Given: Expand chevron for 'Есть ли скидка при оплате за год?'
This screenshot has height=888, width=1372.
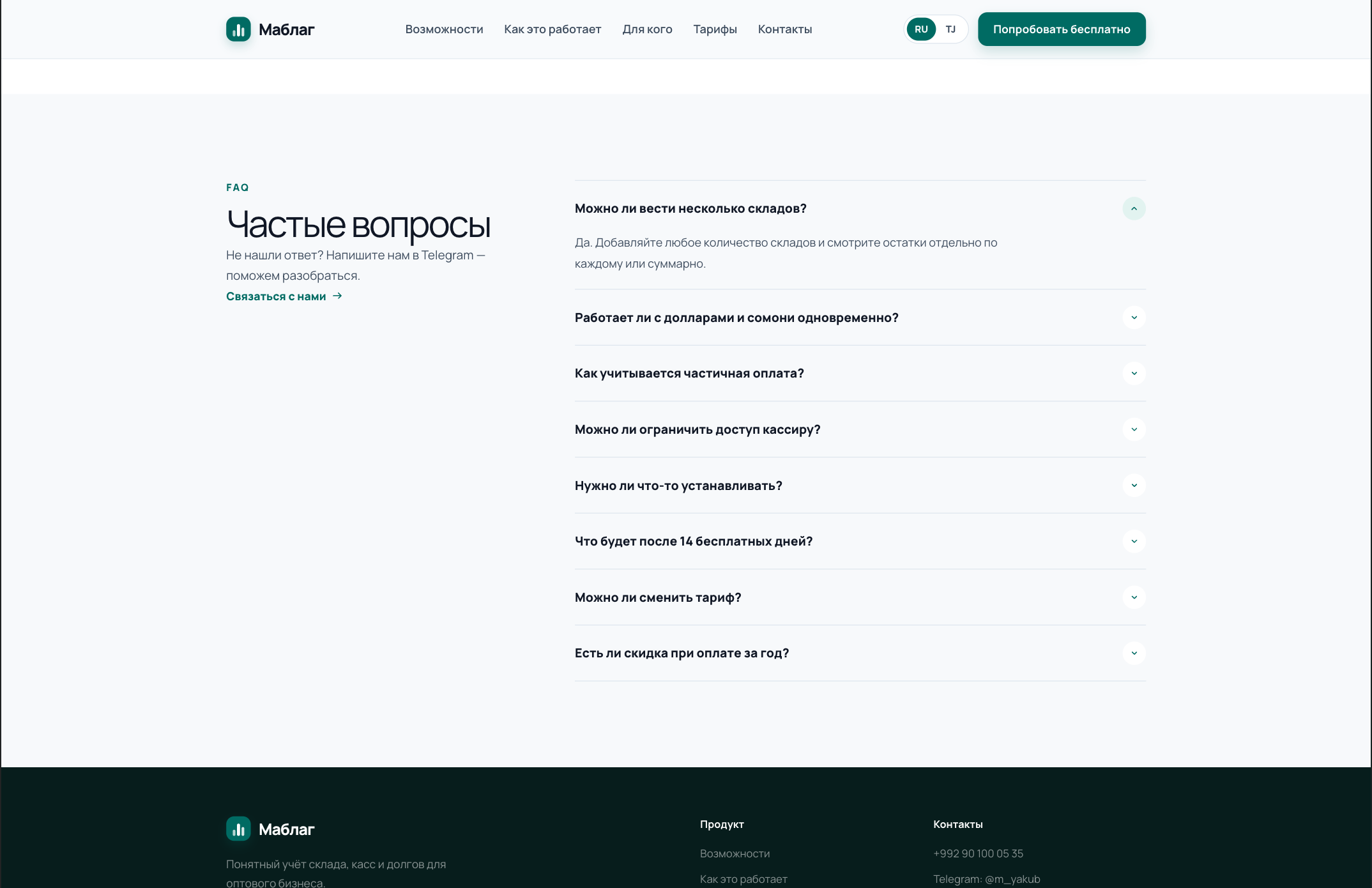Looking at the screenshot, I should click(x=1134, y=653).
